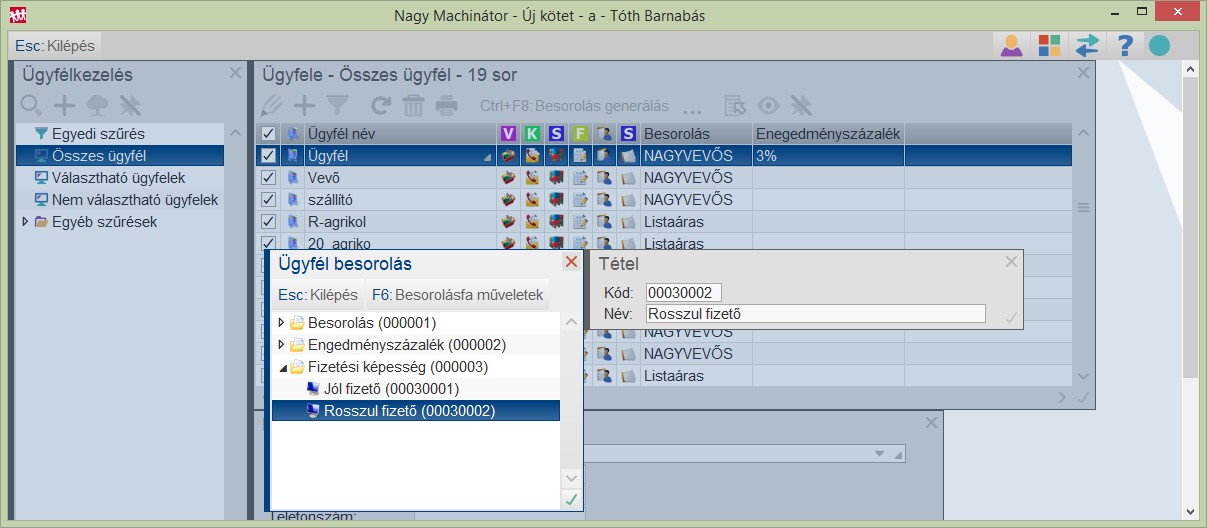1207x528 pixels.
Task: Click the pin icon in Ügyfélkezelés toolbar
Action: tap(129, 105)
